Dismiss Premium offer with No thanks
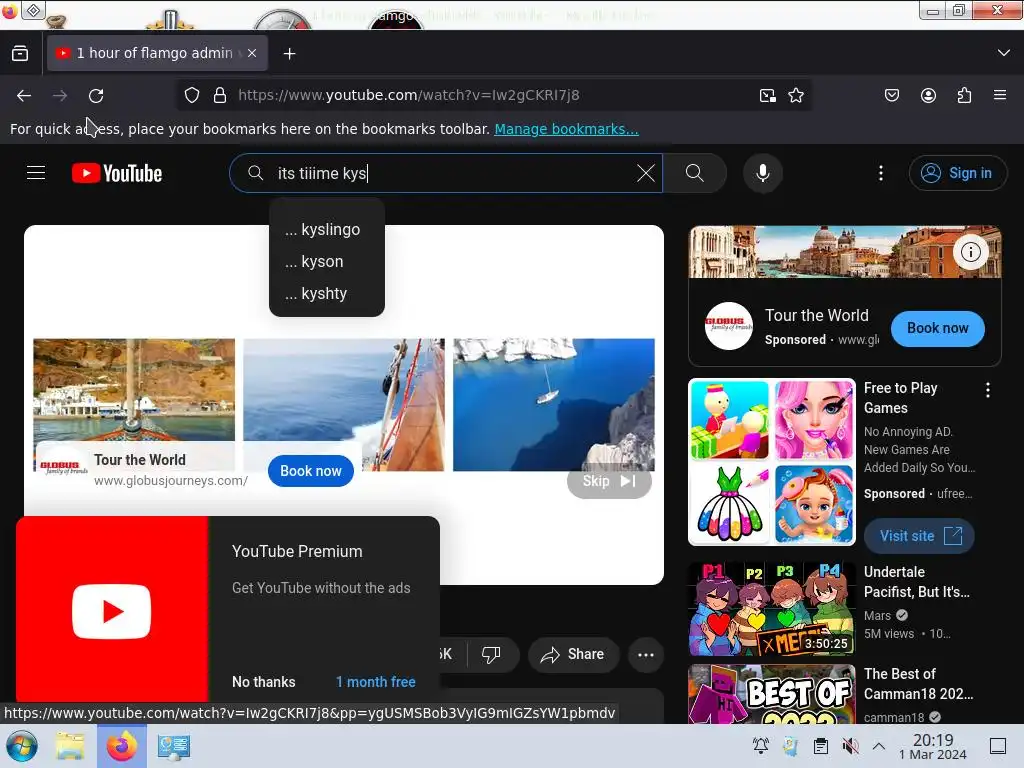 click(x=264, y=682)
